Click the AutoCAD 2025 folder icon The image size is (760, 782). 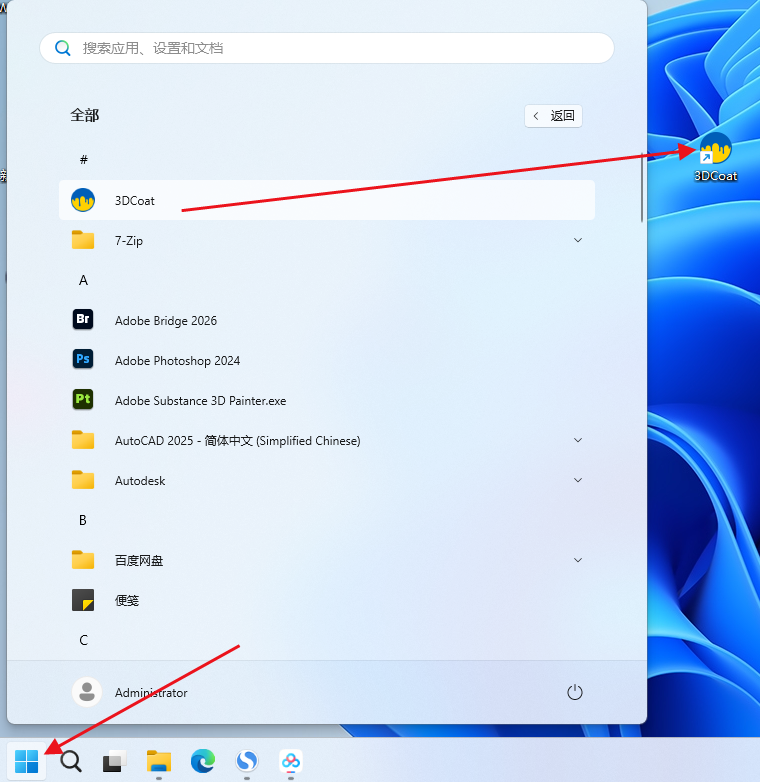click(83, 440)
